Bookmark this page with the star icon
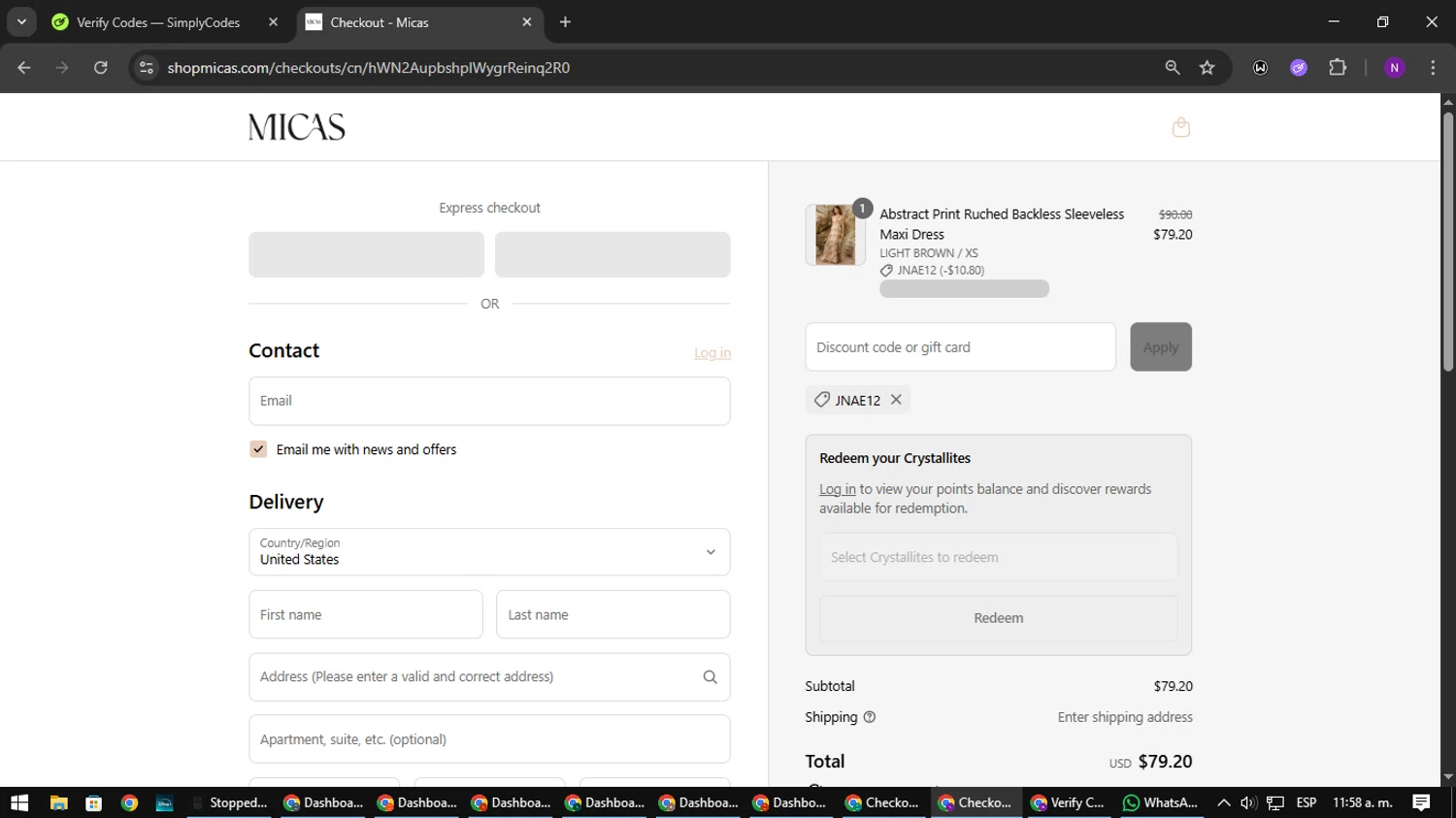This screenshot has width=1456, height=818. click(1207, 68)
